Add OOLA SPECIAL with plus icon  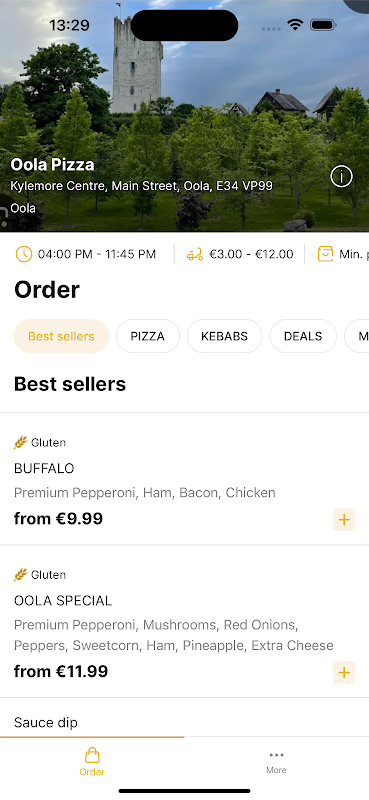pos(344,672)
